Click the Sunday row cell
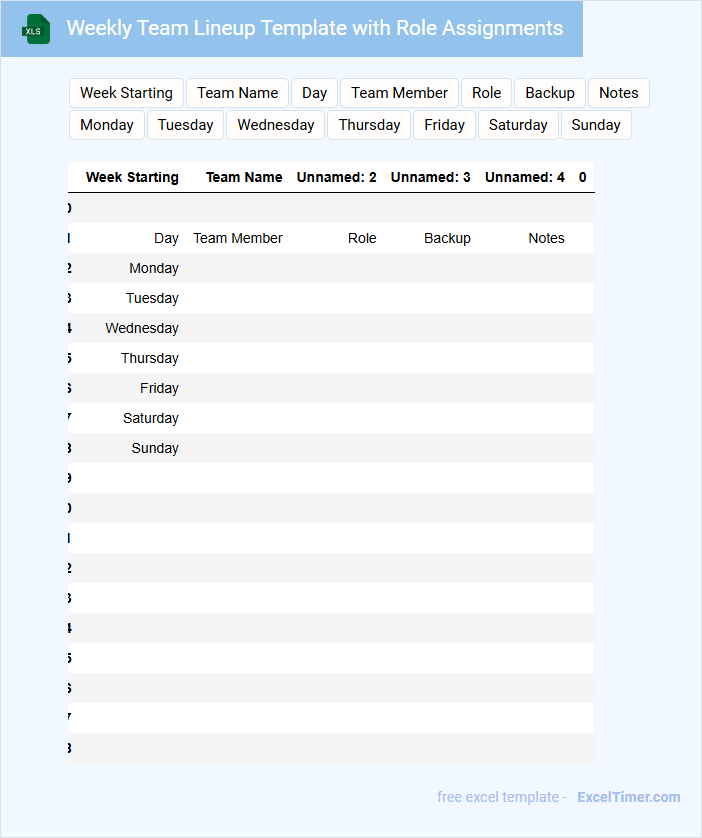 (155, 448)
